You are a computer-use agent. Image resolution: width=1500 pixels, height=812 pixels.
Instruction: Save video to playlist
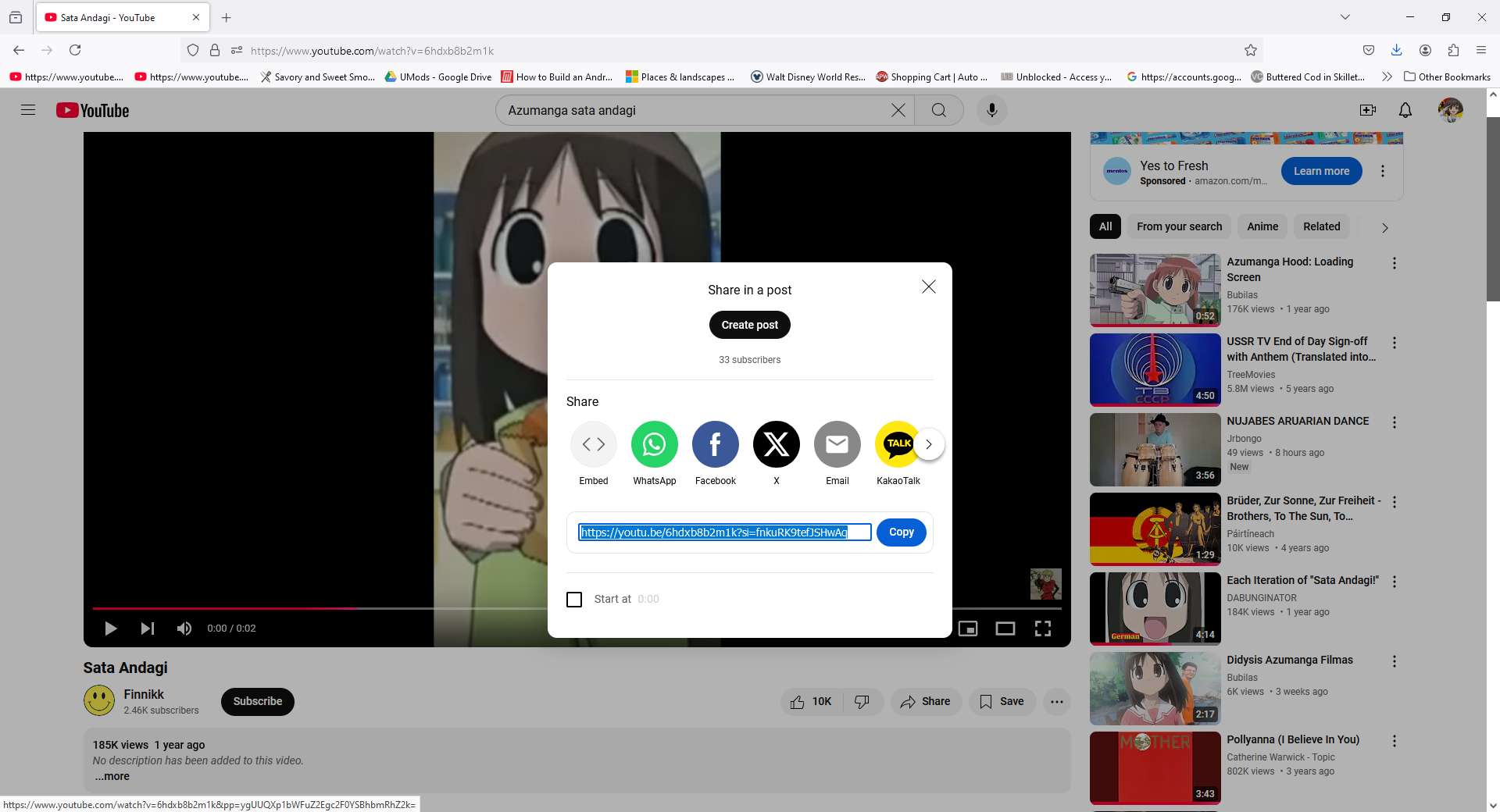click(1002, 702)
